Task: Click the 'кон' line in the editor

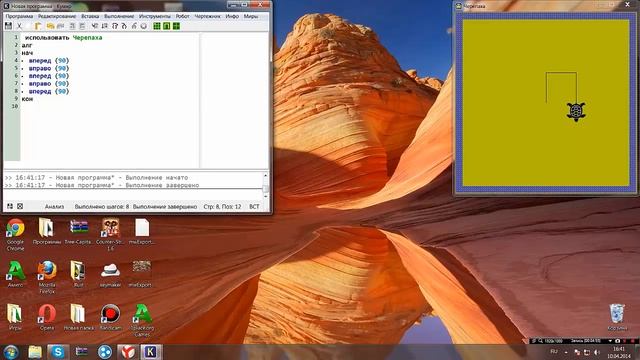Action: [27, 99]
